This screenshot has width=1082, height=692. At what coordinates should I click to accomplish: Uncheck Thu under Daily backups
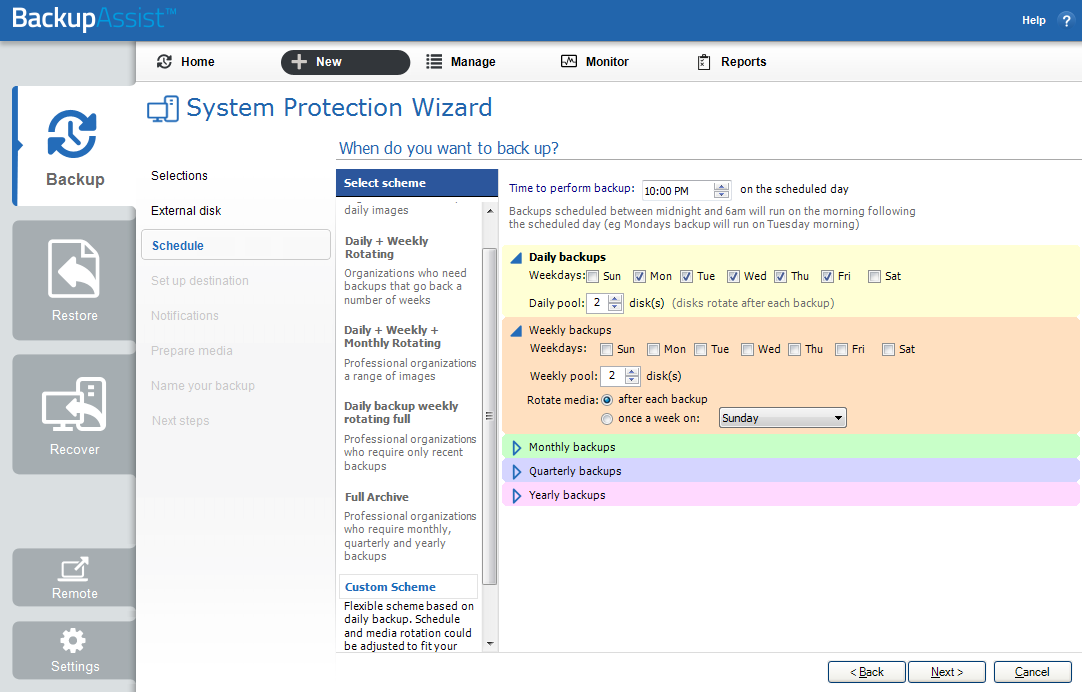tap(780, 277)
